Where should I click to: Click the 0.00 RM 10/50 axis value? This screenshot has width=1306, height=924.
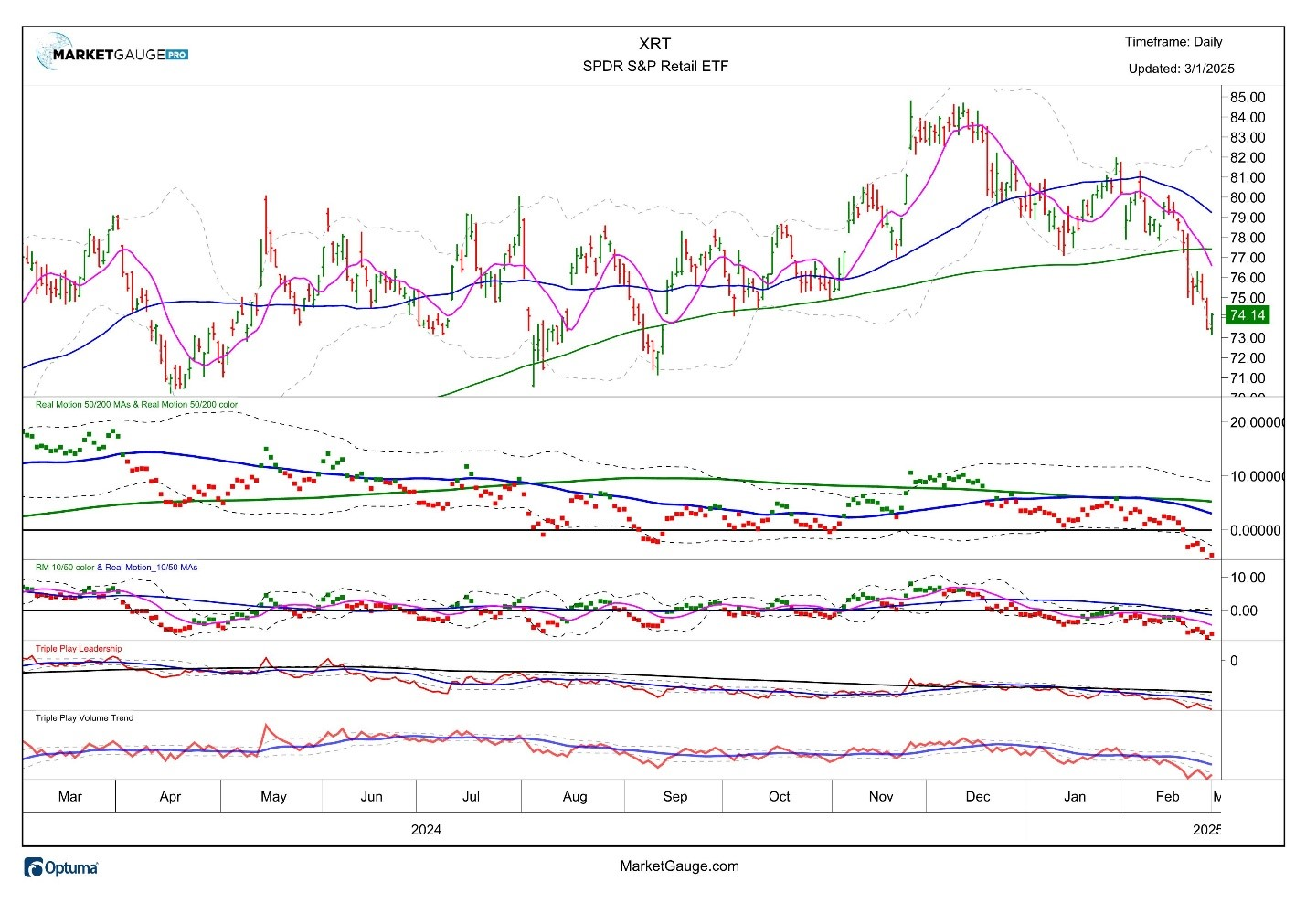(x=1244, y=611)
